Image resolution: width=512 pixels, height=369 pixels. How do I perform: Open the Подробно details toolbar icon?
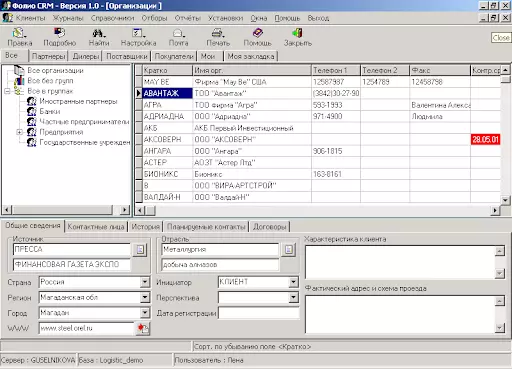[59, 33]
